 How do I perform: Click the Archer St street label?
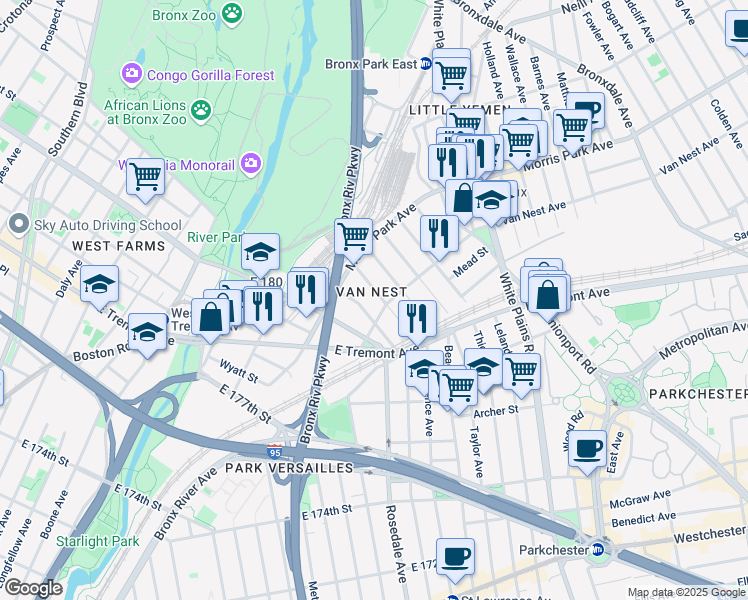[496, 412]
